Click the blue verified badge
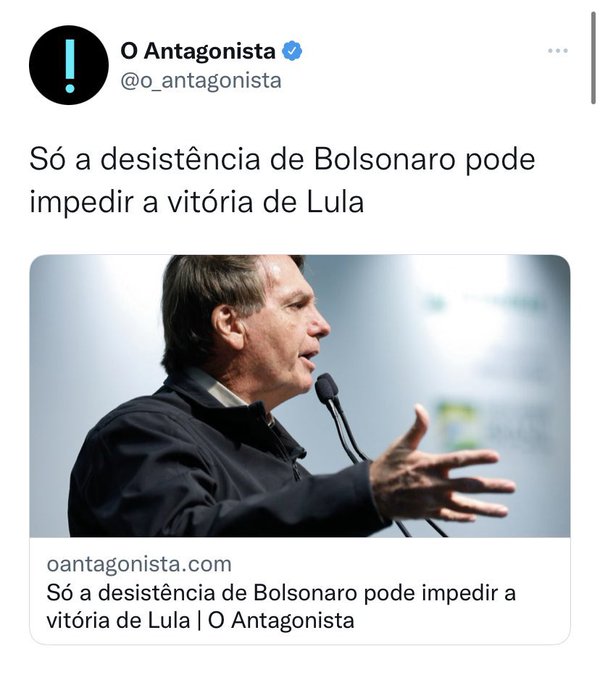The image size is (600, 680). tap(292, 51)
